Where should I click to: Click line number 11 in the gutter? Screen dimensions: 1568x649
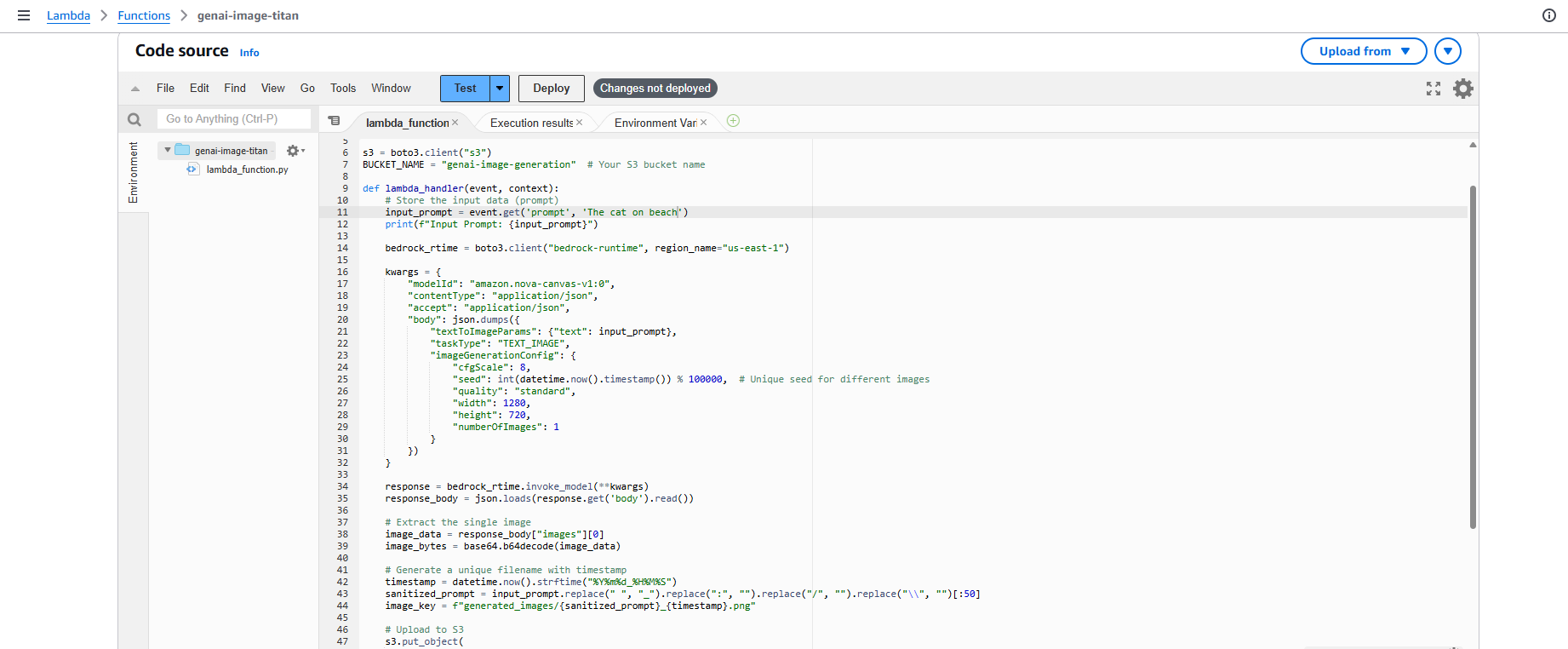click(342, 212)
